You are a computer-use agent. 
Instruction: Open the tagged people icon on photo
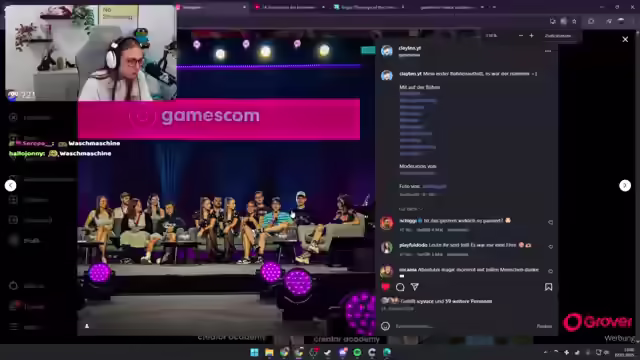tap(87, 326)
